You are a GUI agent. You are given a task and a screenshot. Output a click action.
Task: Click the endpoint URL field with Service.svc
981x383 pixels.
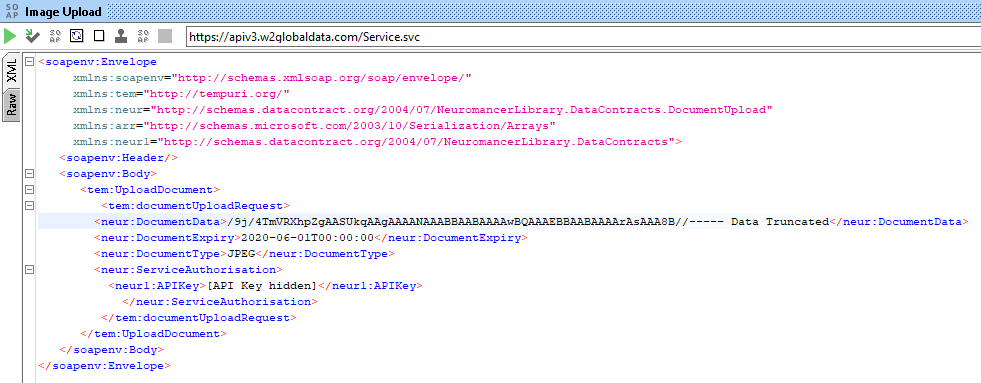(x=582, y=37)
